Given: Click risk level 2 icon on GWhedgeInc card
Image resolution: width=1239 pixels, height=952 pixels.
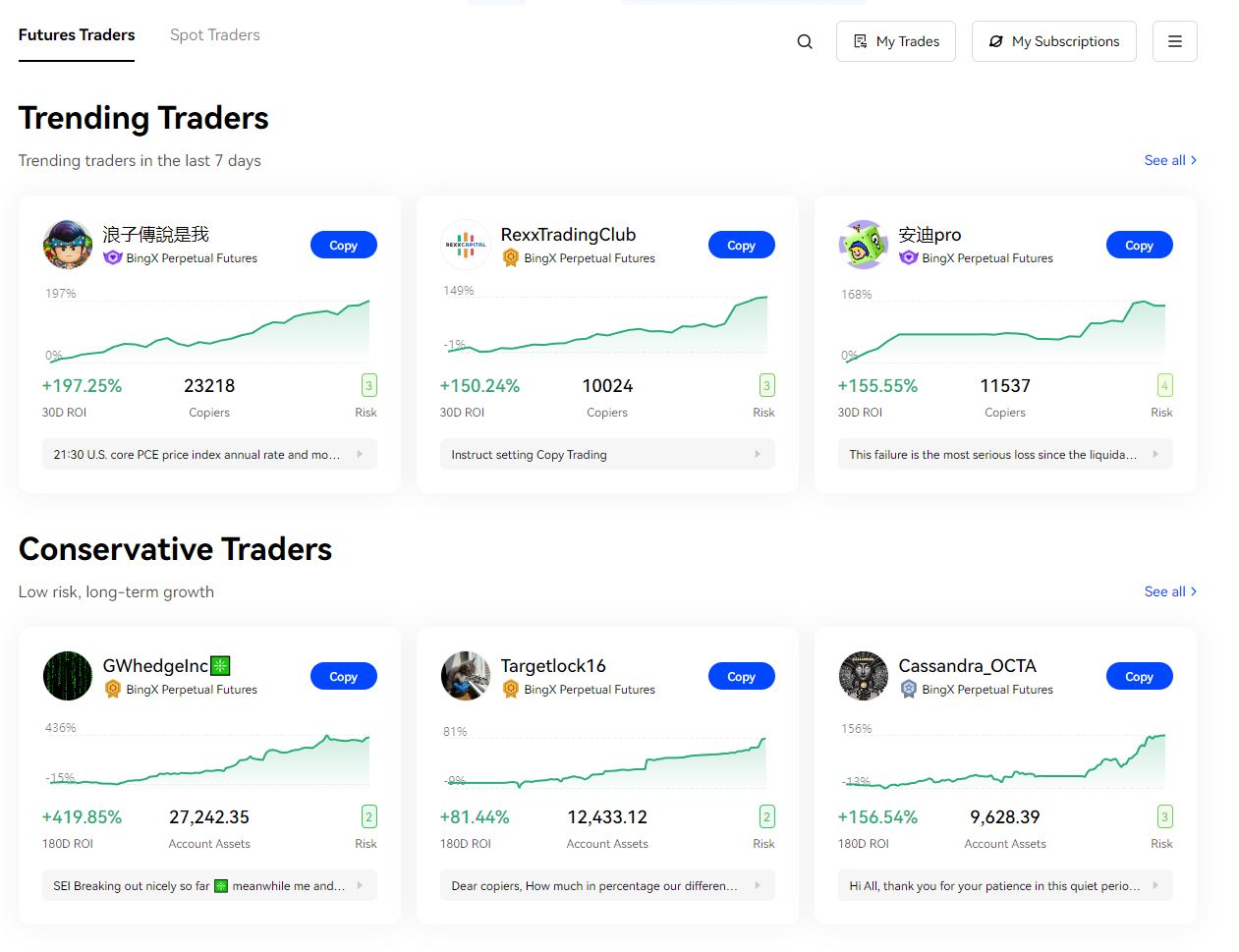Looking at the screenshot, I should pyautogui.click(x=369, y=816).
